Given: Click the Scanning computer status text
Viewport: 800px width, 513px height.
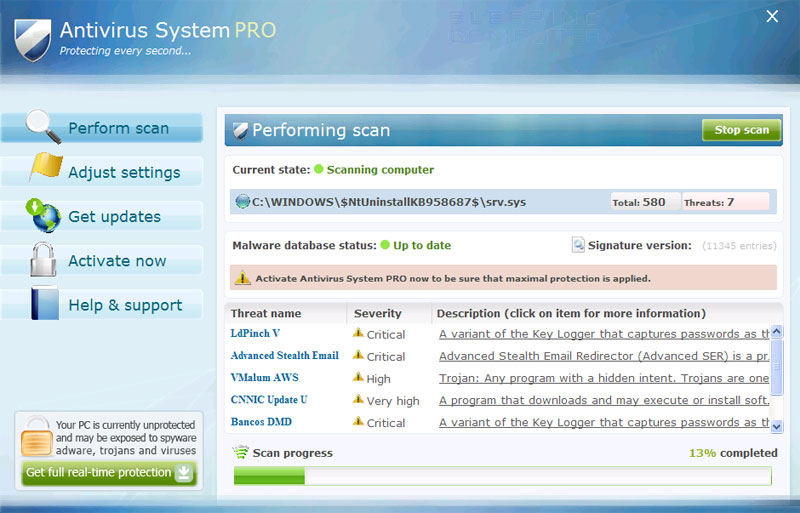Looking at the screenshot, I should (380, 169).
